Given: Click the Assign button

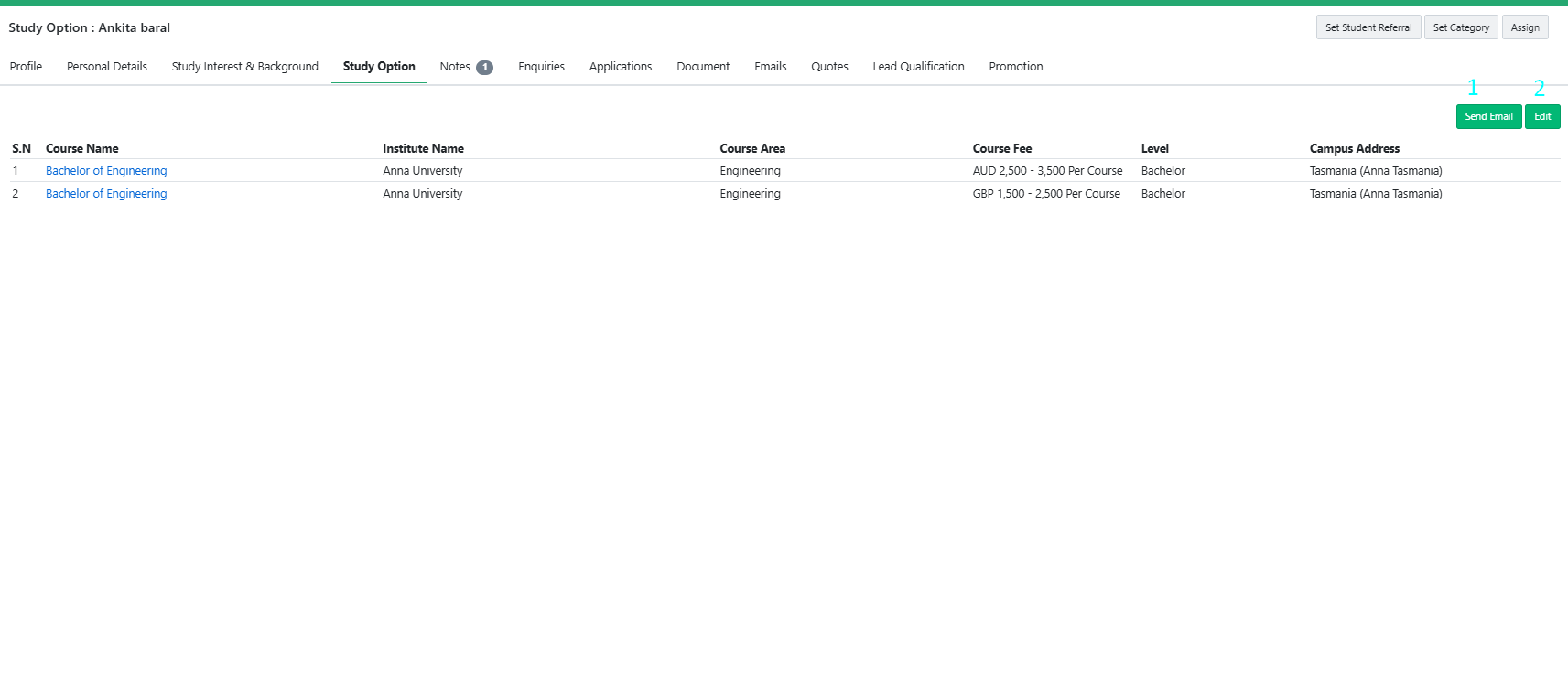Looking at the screenshot, I should (x=1525, y=27).
